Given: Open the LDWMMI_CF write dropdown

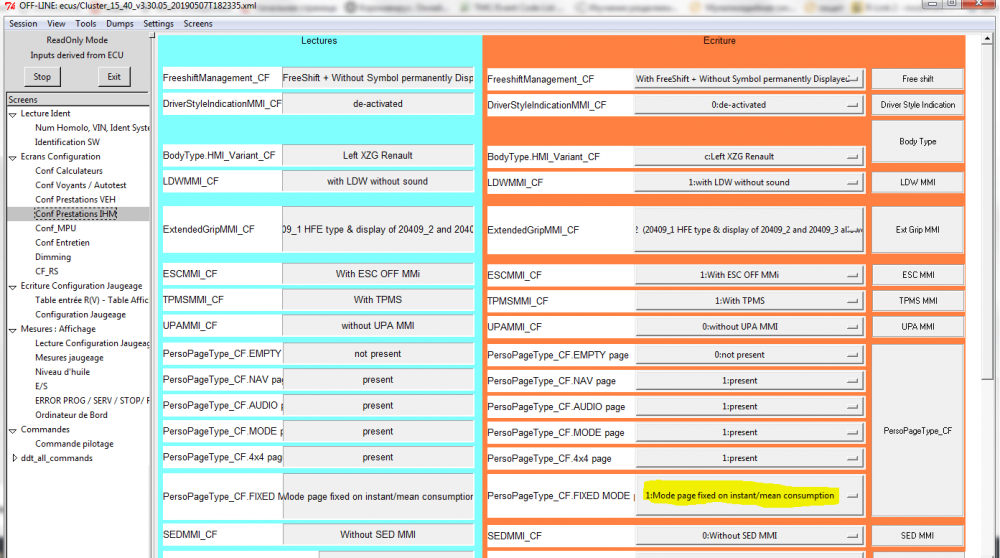Looking at the screenshot, I should click(749, 182).
